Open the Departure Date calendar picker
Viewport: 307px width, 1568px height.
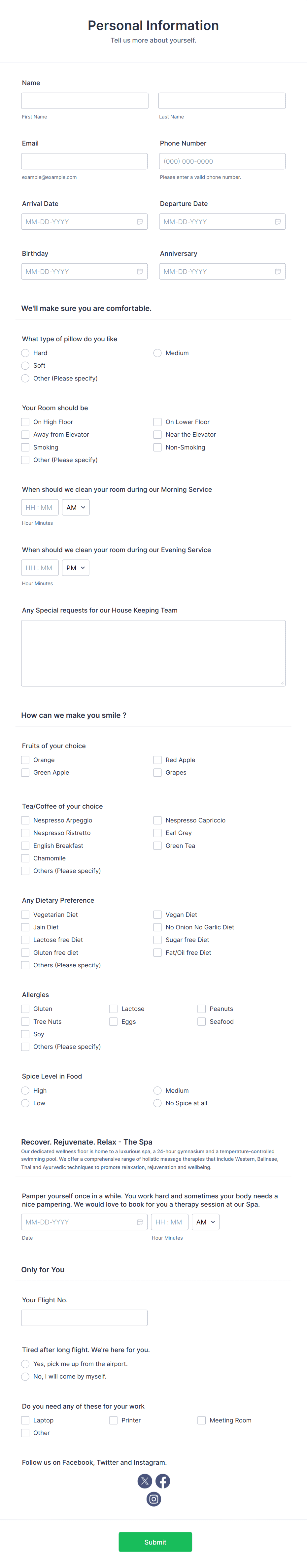278,221
